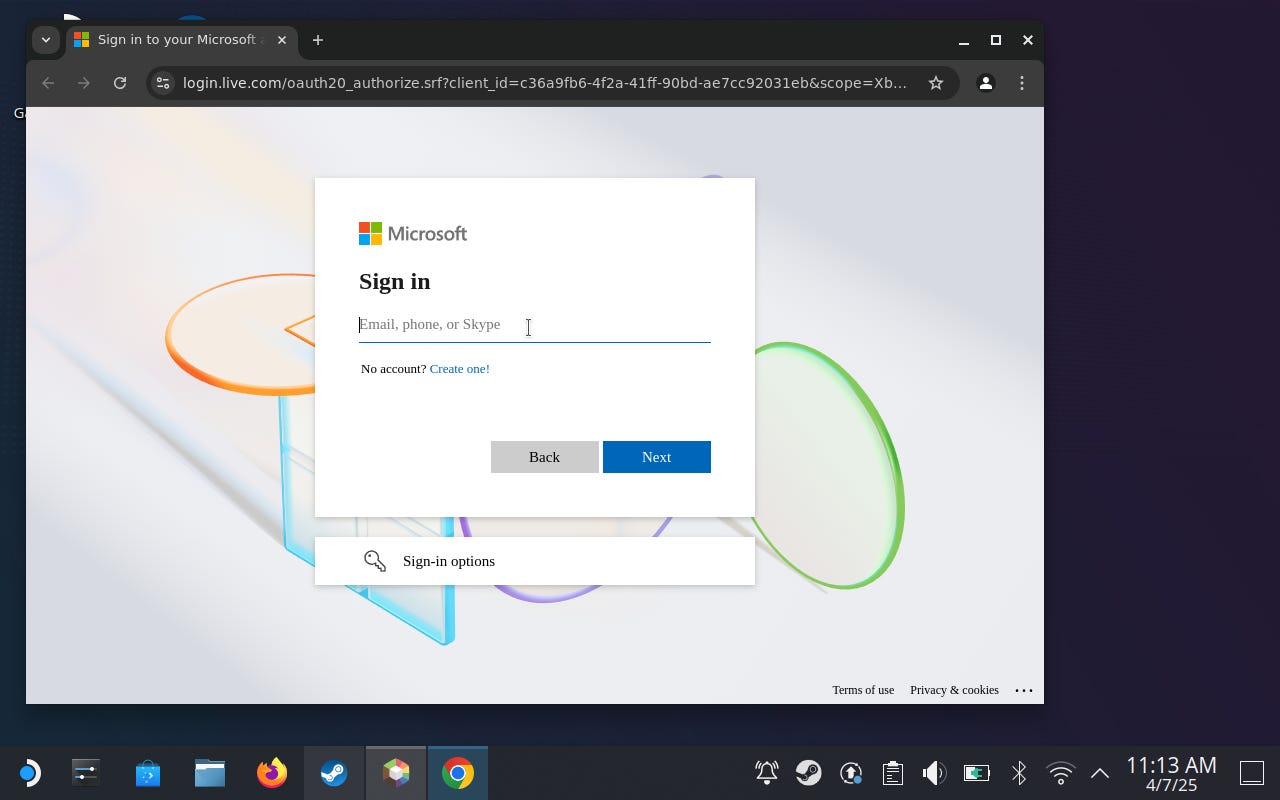Switch to Chrome in the taskbar
Screen dimensions: 1280x800
tap(458, 773)
